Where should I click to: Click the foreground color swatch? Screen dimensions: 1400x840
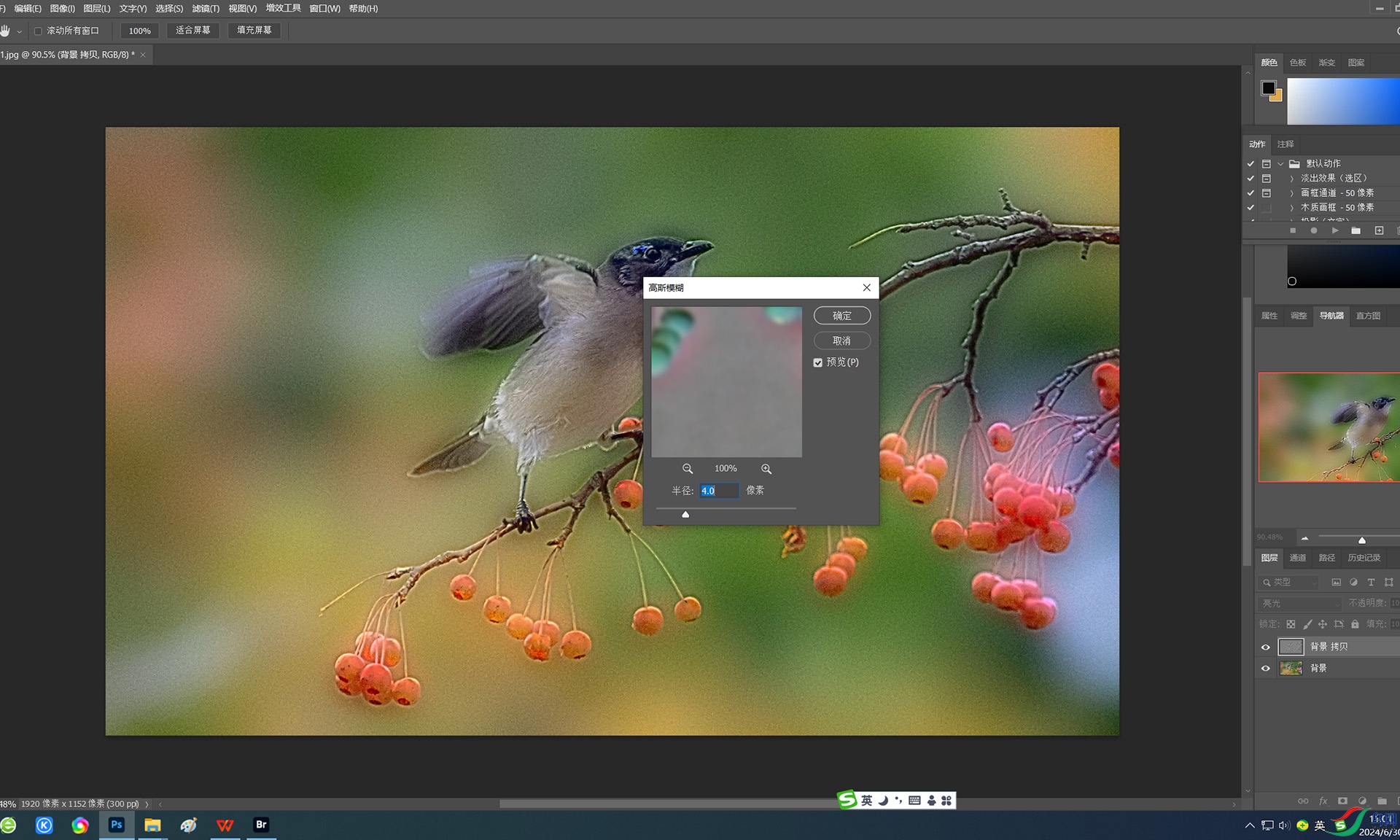[1269, 87]
